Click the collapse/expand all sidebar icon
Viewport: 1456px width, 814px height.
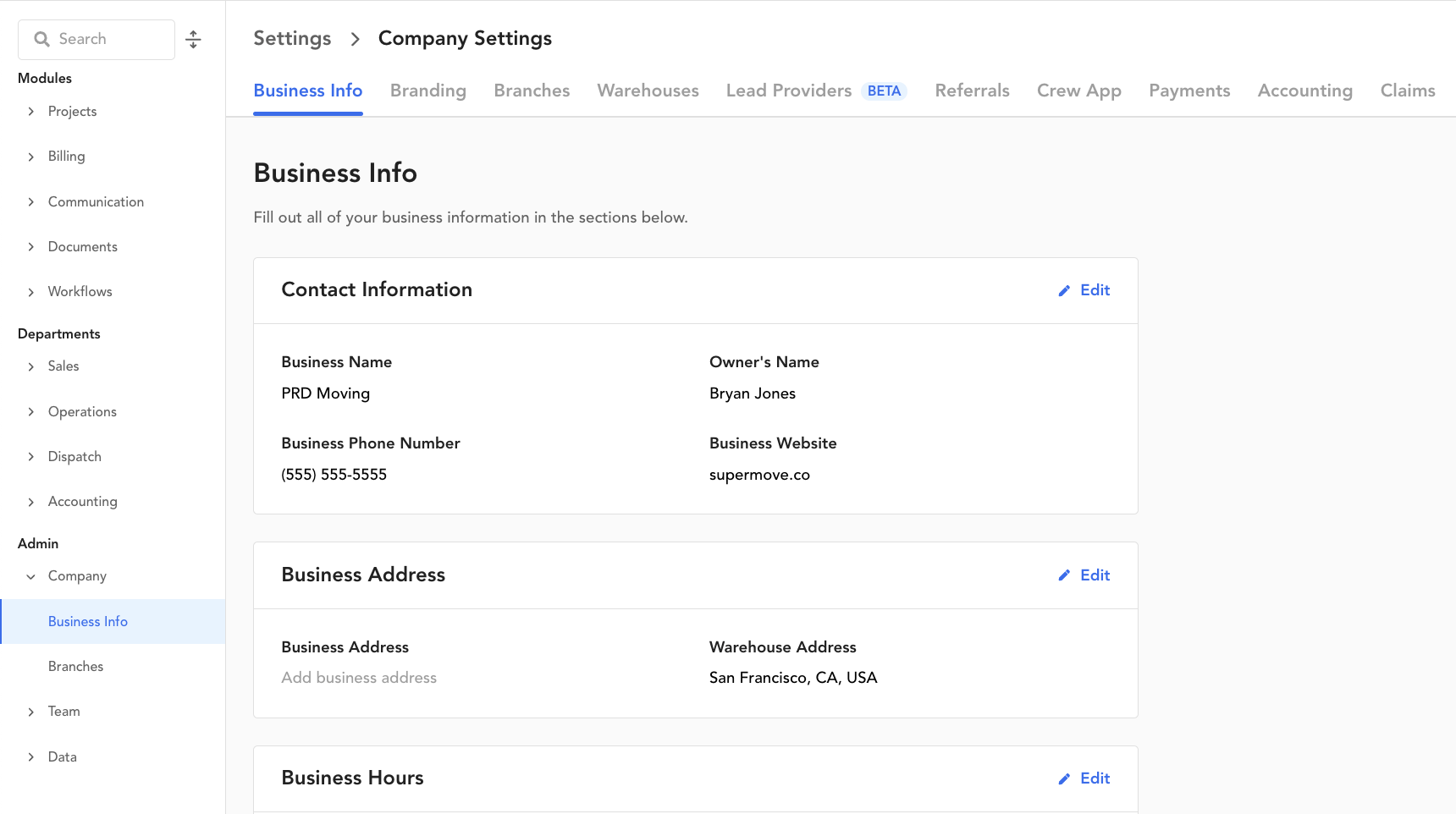(x=193, y=40)
